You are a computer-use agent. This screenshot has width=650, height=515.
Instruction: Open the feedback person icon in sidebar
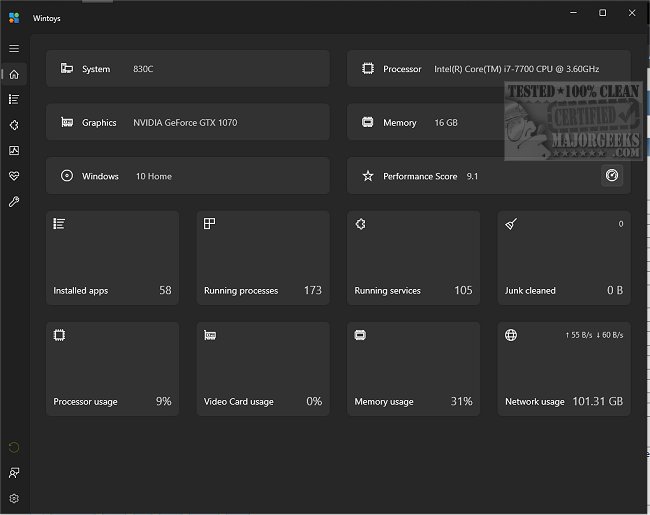click(x=14, y=473)
